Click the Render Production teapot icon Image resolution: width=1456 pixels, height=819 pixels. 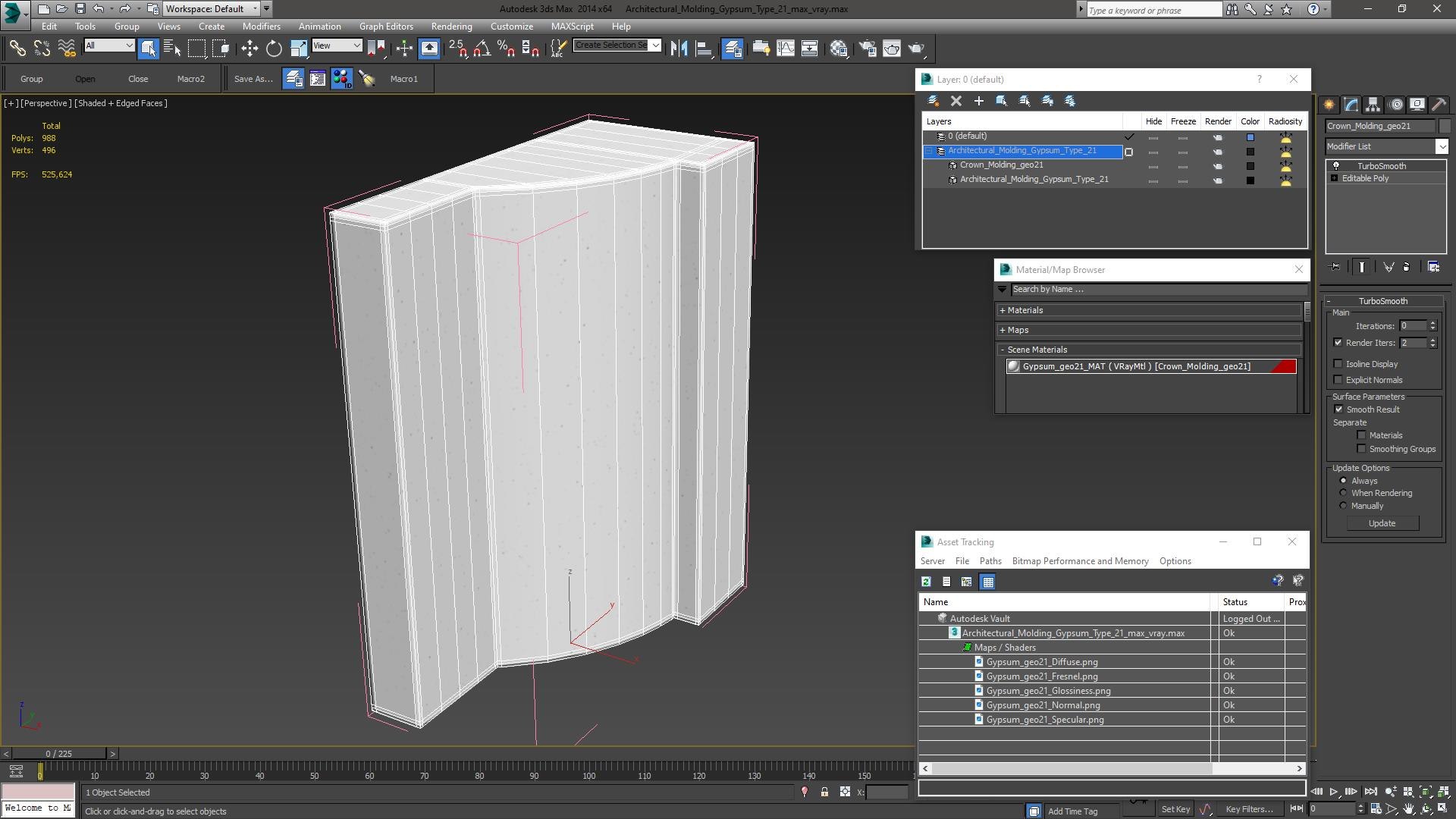click(x=917, y=49)
